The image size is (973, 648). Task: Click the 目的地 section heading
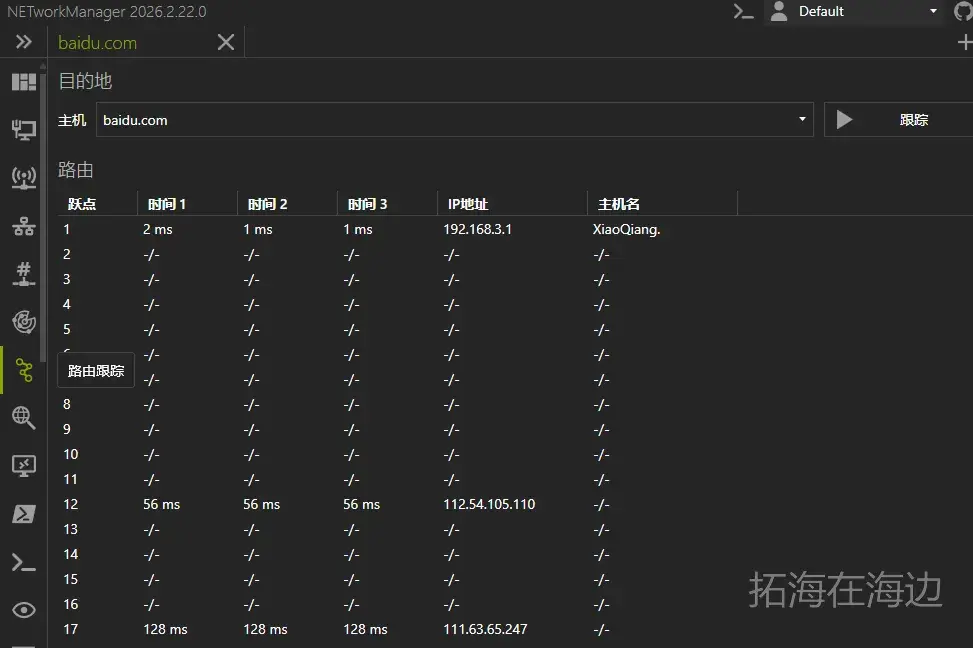click(85, 81)
